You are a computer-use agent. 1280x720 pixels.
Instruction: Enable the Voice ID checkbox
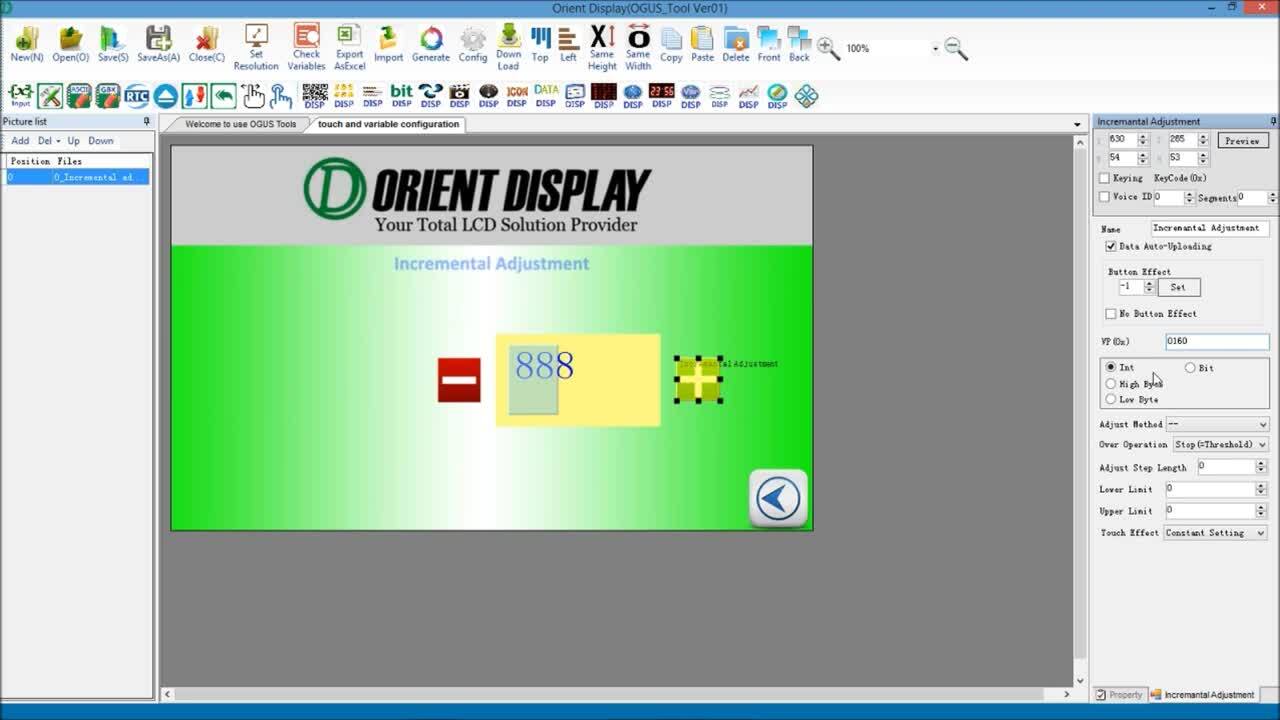click(x=1104, y=197)
